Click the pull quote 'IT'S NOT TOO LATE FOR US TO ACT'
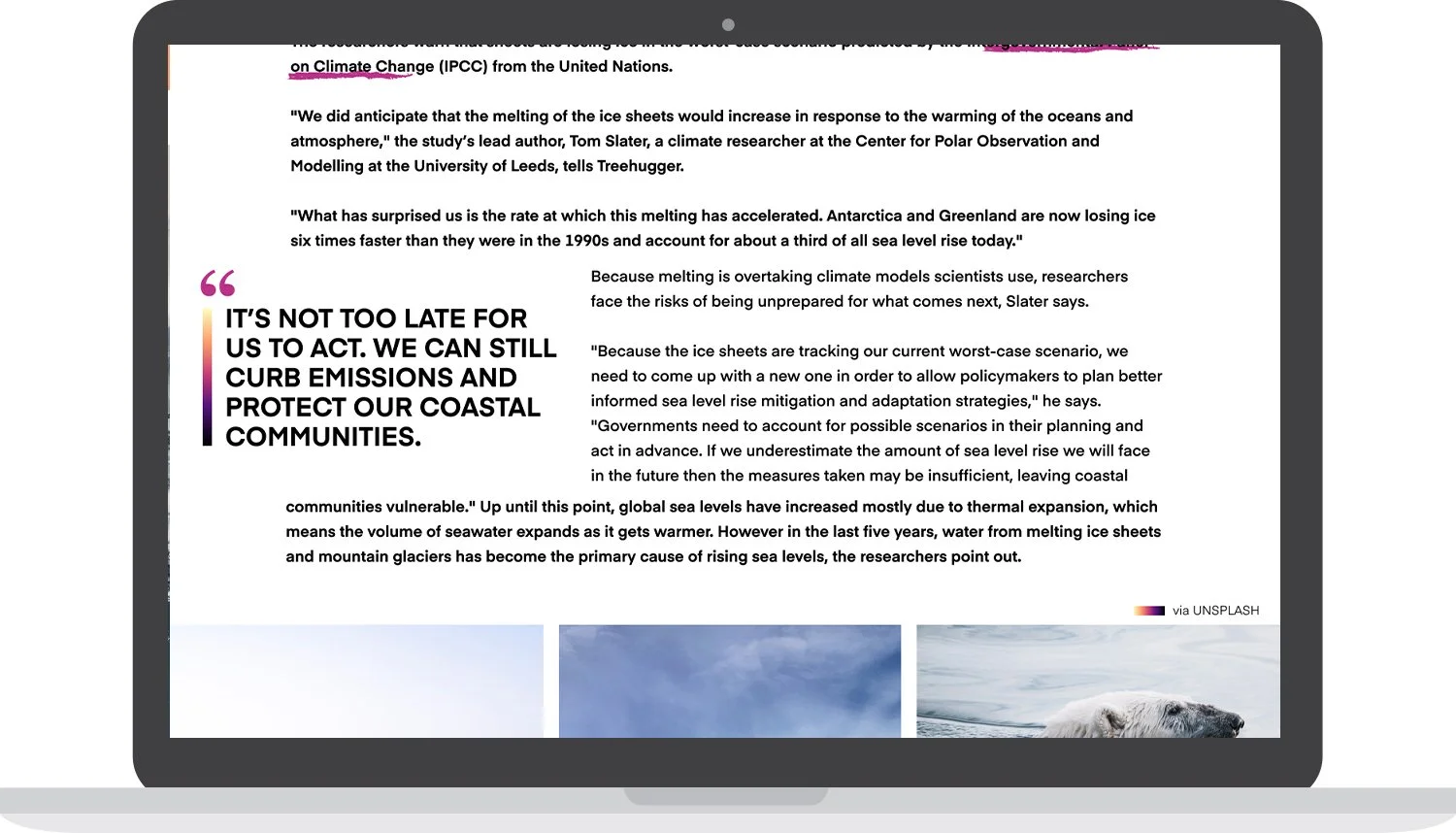The height and width of the screenshot is (833, 1456). [391, 378]
